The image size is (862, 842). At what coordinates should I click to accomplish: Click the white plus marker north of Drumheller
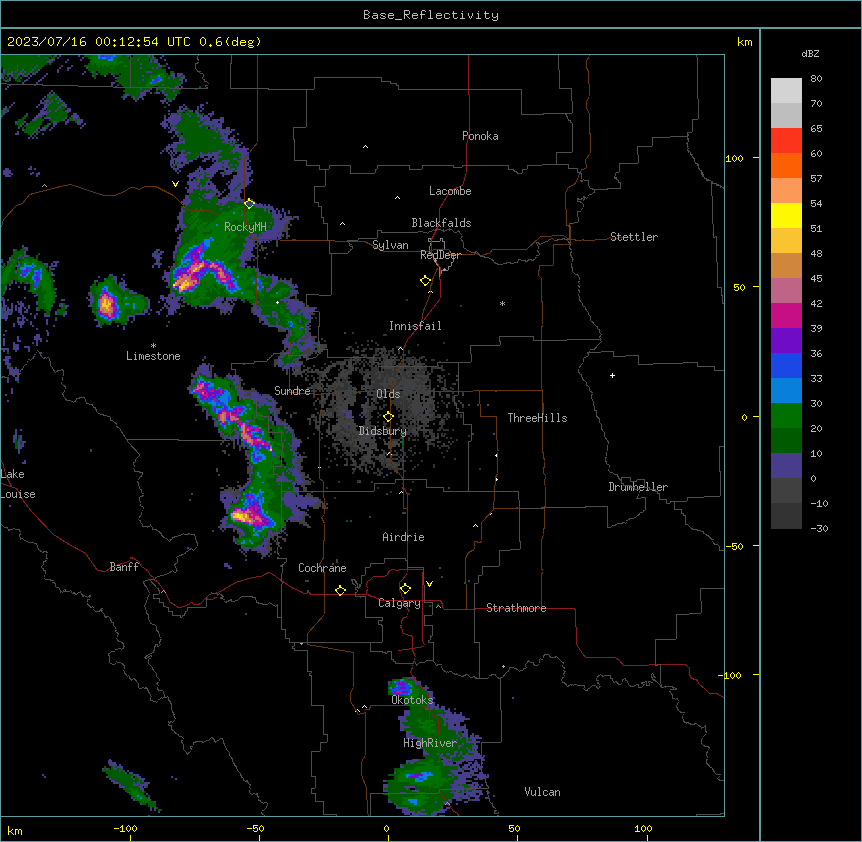[x=612, y=375]
